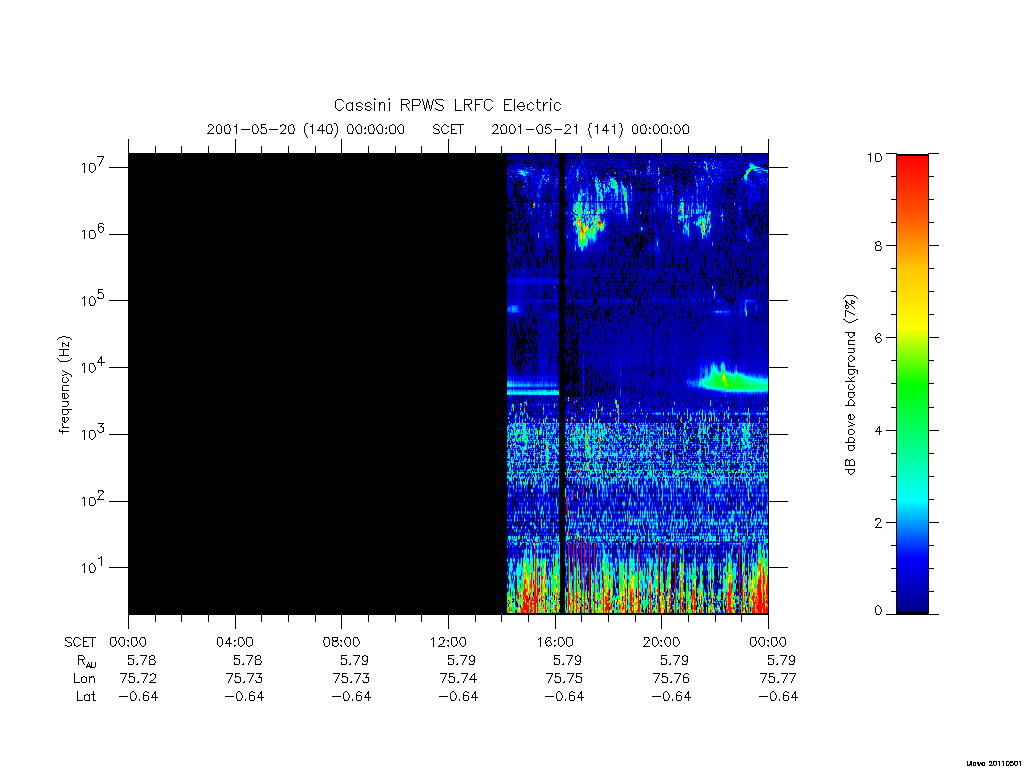
Task: Click the 'frequency (Hz)' axis label
Action: pos(64,385)
